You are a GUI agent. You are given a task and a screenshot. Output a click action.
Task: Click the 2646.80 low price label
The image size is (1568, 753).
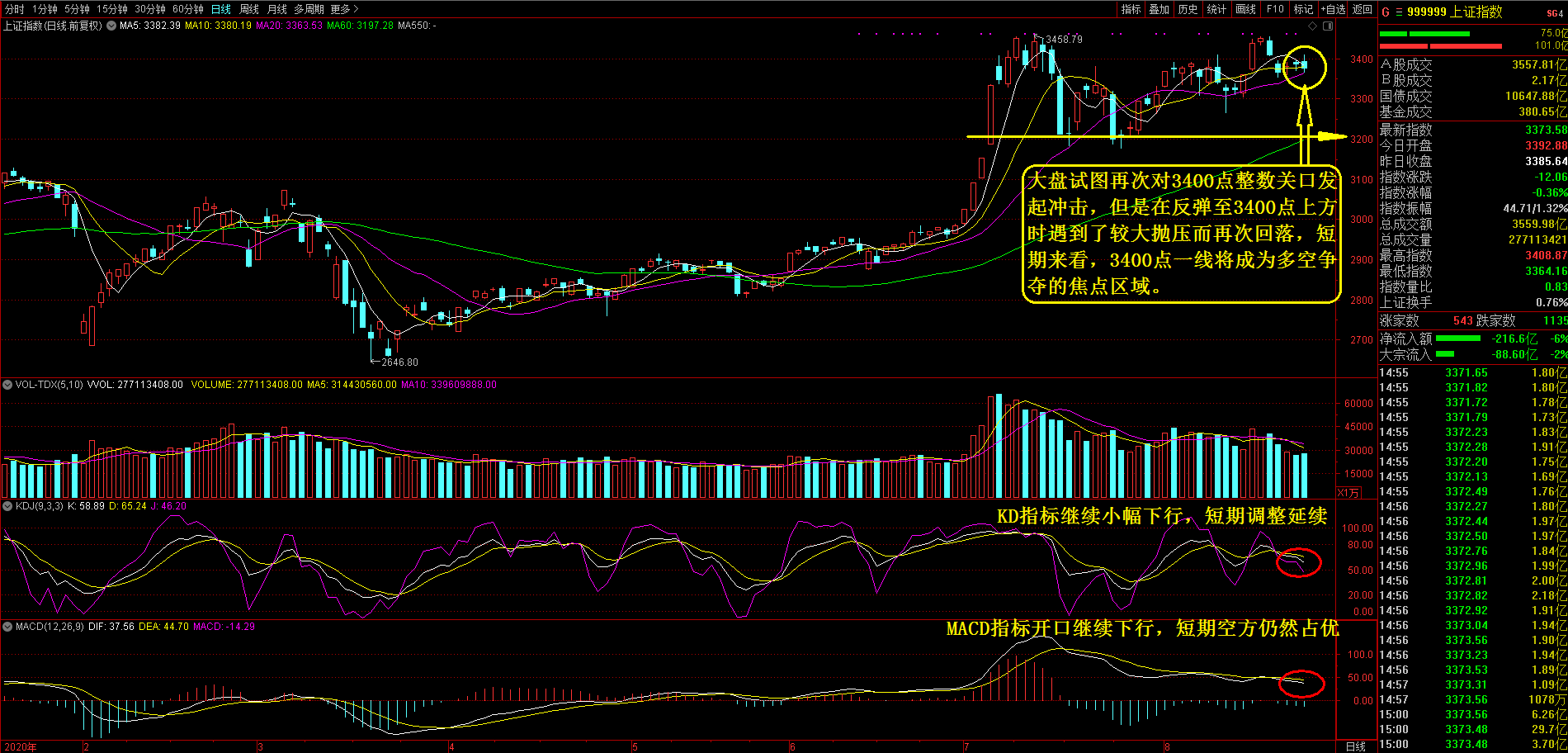click(x=399, y=362)
